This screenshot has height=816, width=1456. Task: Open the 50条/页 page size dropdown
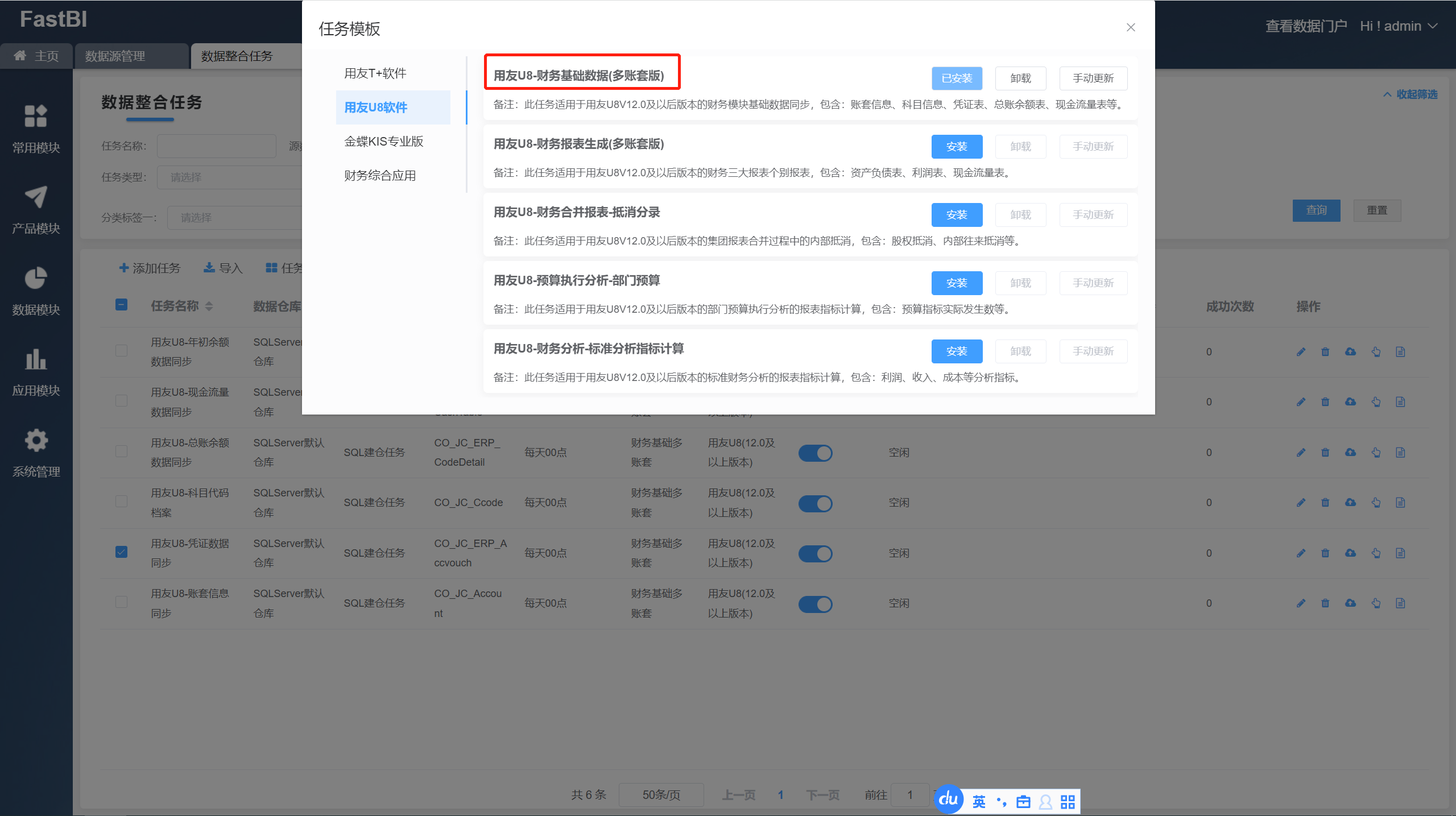click(661, 795)
